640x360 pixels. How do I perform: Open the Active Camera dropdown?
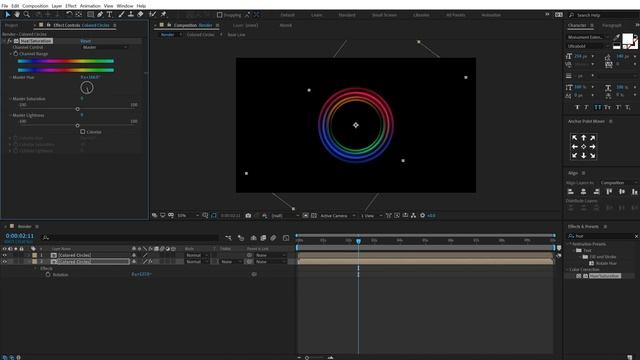click(338, 216)
